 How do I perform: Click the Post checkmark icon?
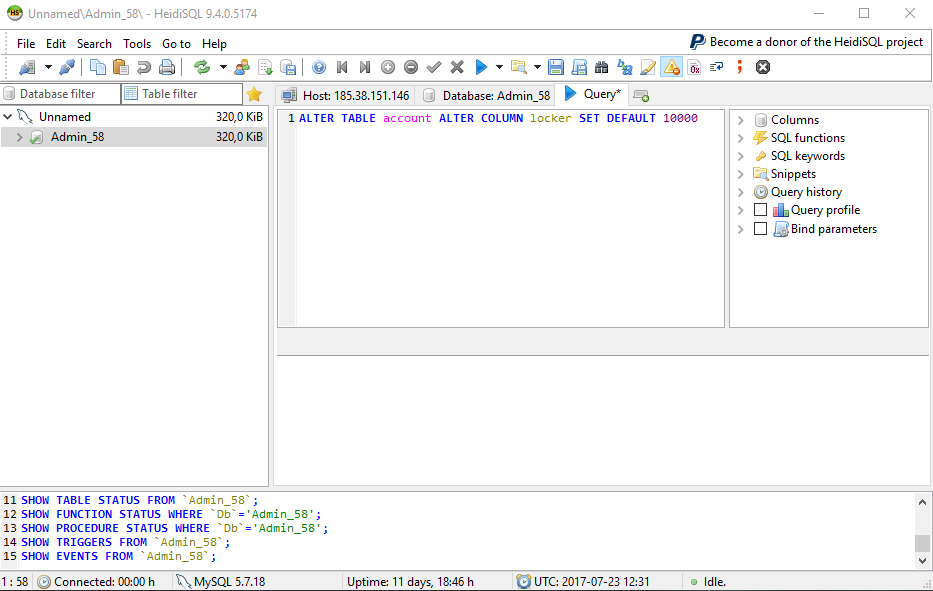coord(434,67)
